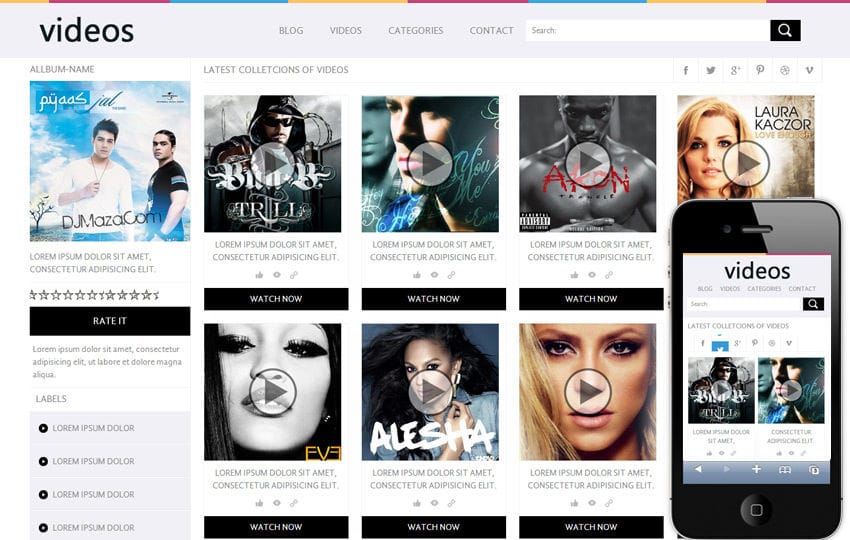The width and height of the screenshot is (850, 540).
Task: Click thumbs-up under blonde close-up video
Action: tap(575, 503)
